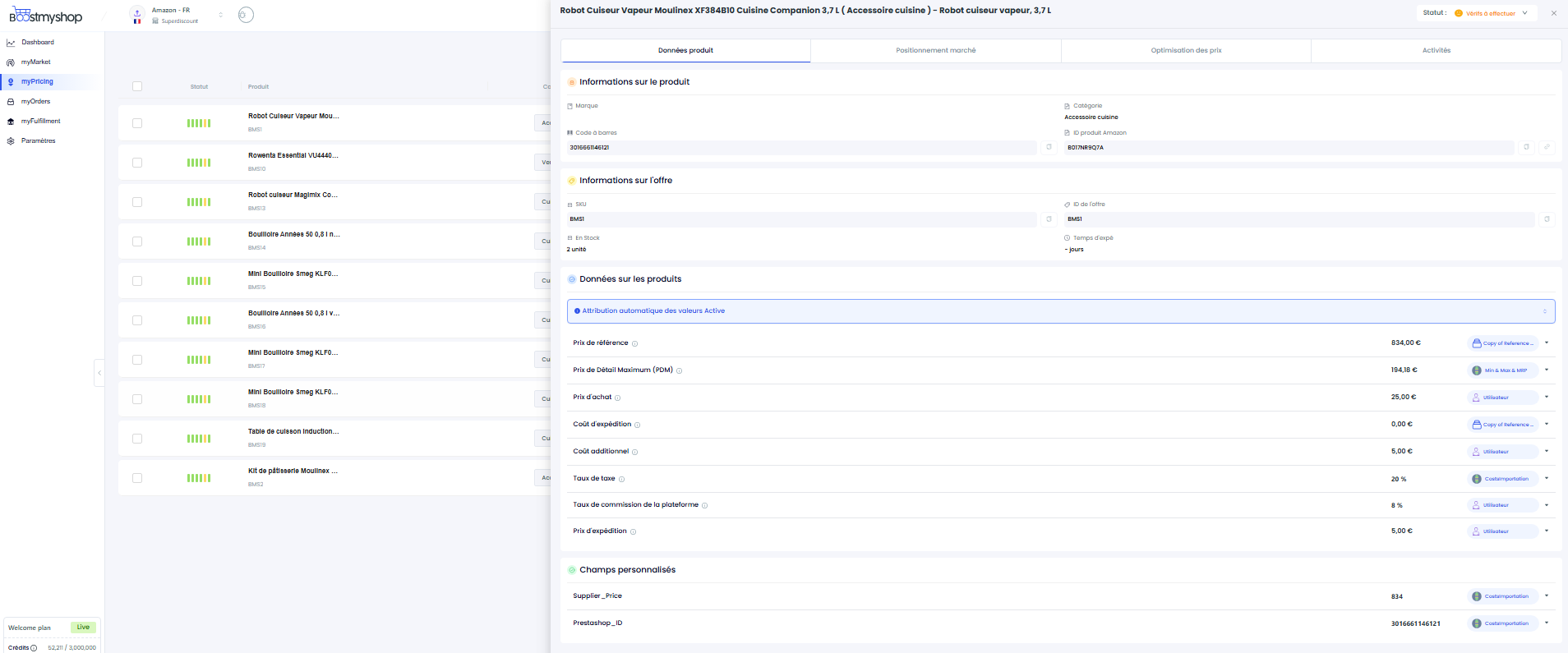Viewport: 1568px width, 653px height.
Task: Check the Bouilloire Années 50 BMS16 row
Action: [137, 320]
